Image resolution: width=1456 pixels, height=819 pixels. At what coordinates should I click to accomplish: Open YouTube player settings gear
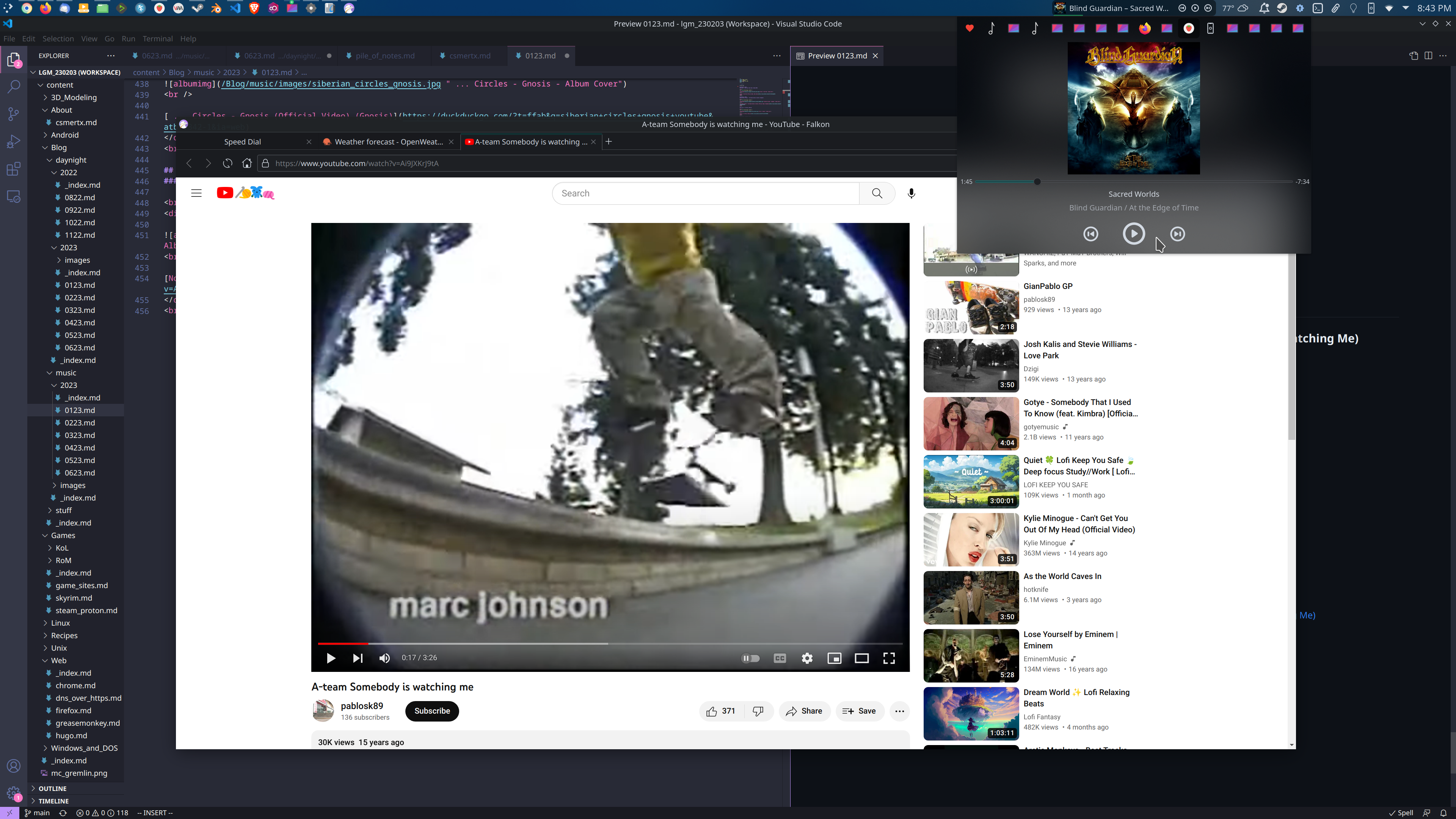[x=807, y=658]
